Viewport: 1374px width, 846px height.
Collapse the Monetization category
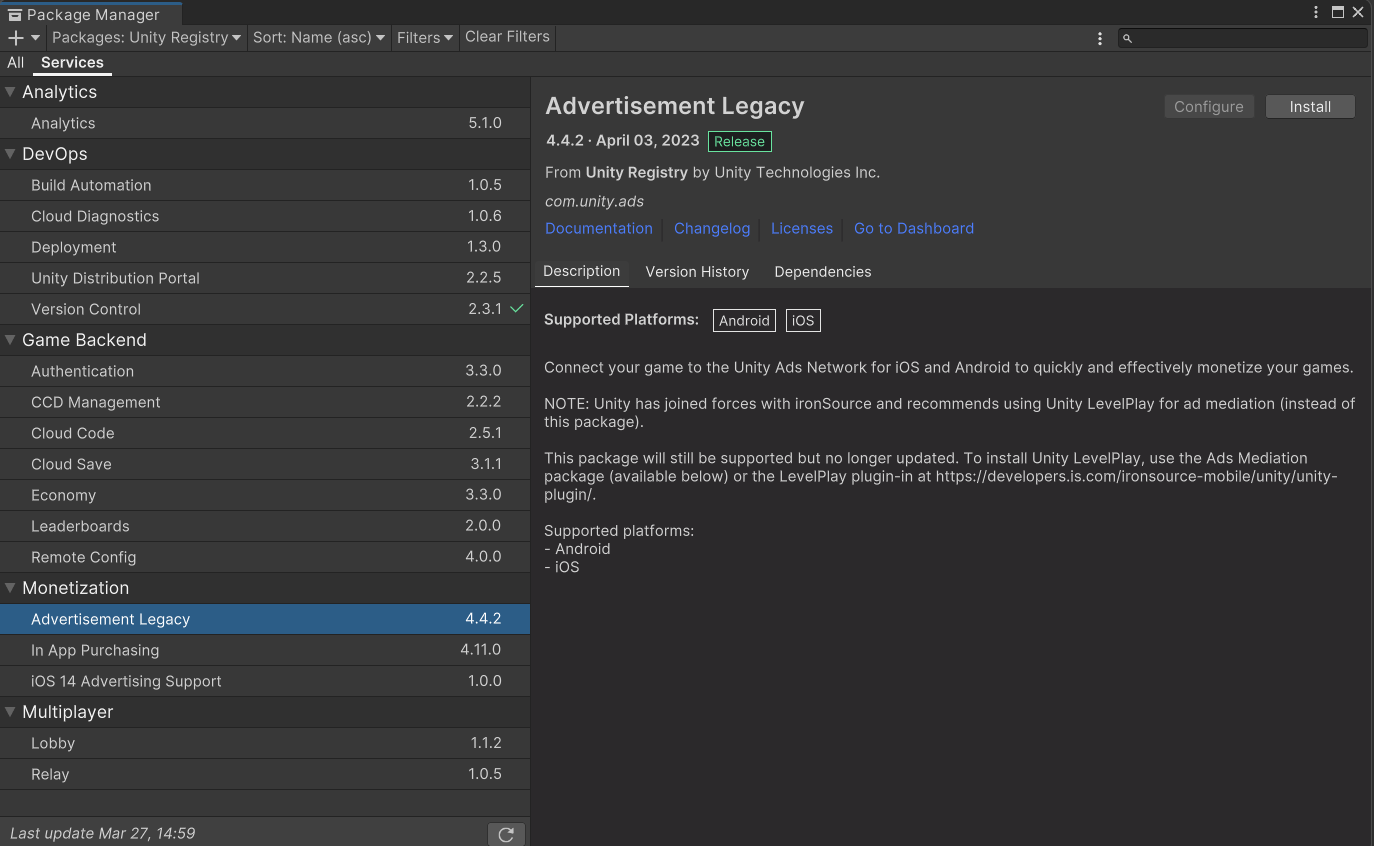click(x=10, y=588)
